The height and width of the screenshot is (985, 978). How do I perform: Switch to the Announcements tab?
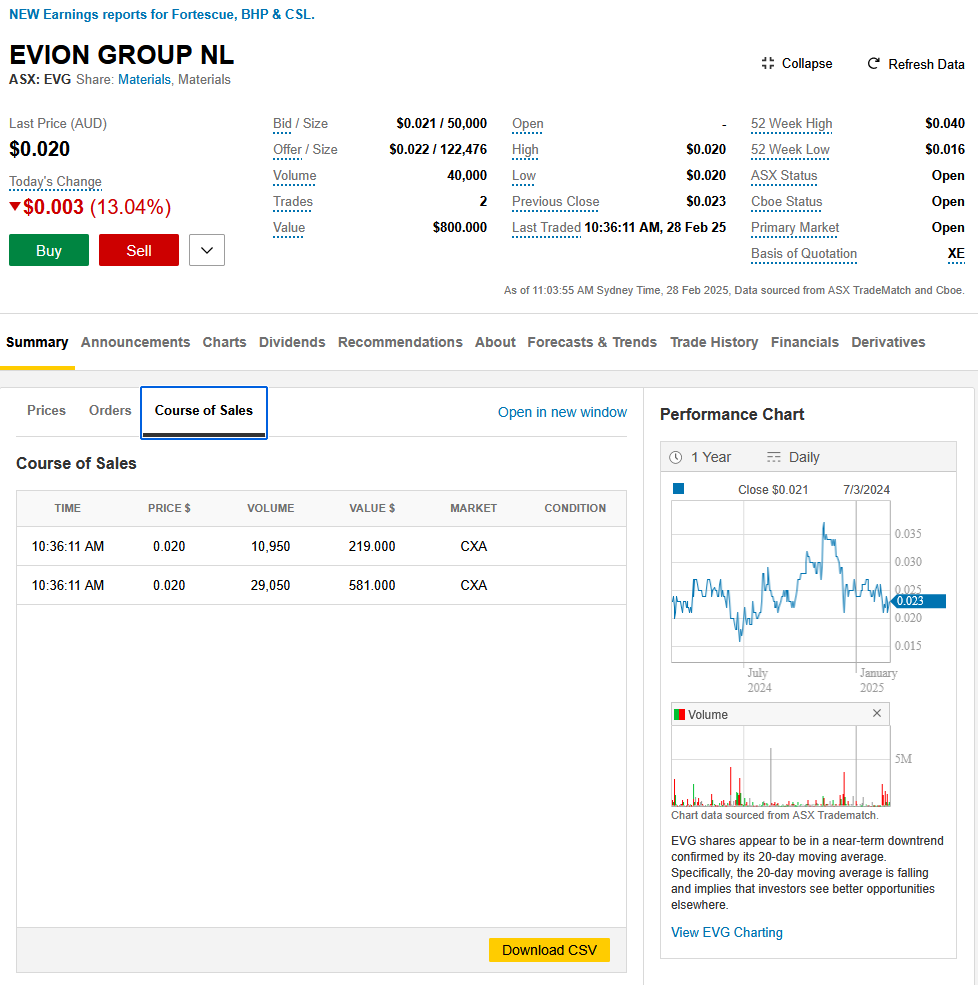135,342
